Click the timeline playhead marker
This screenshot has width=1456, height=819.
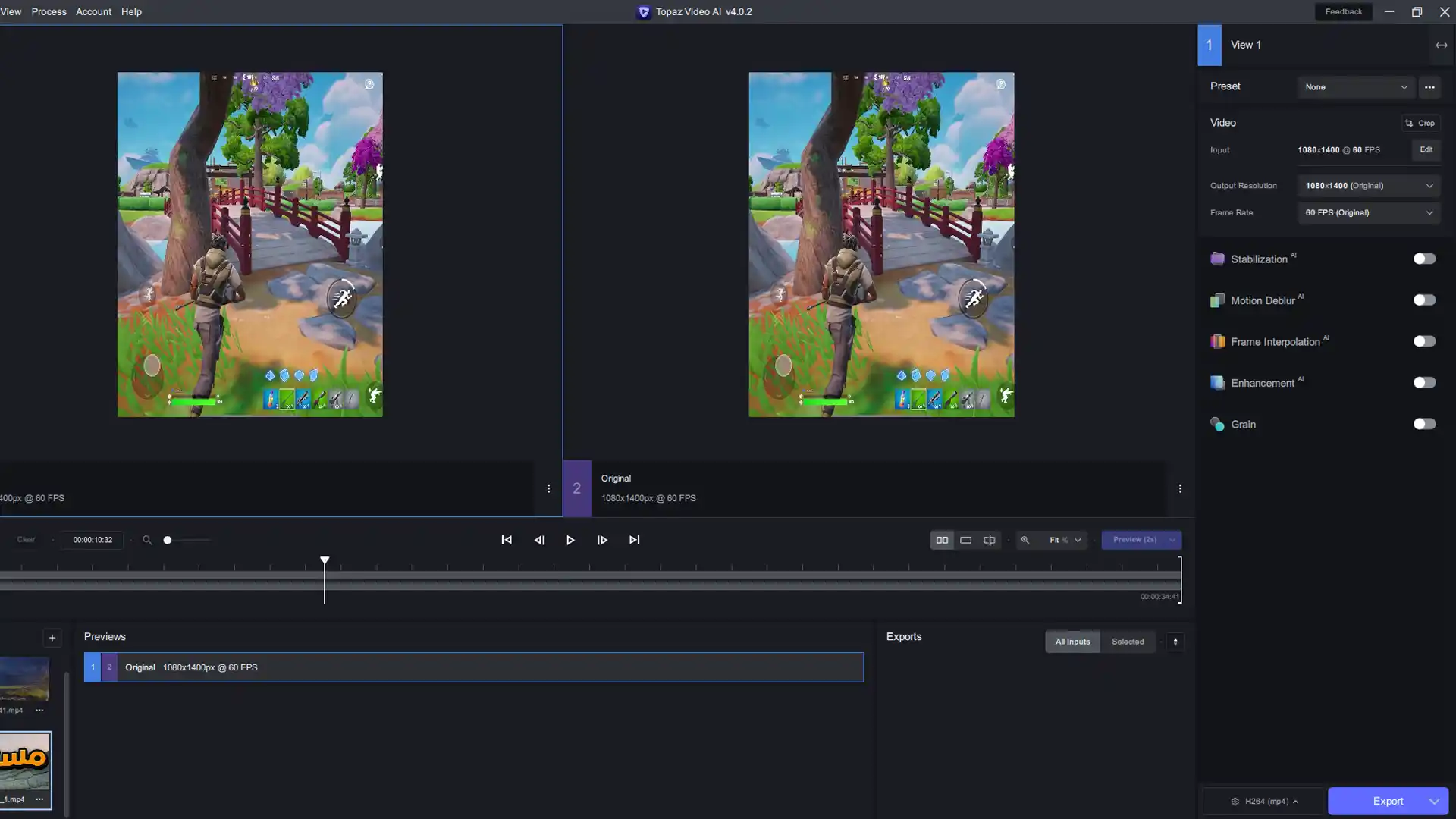pos(325,560)
